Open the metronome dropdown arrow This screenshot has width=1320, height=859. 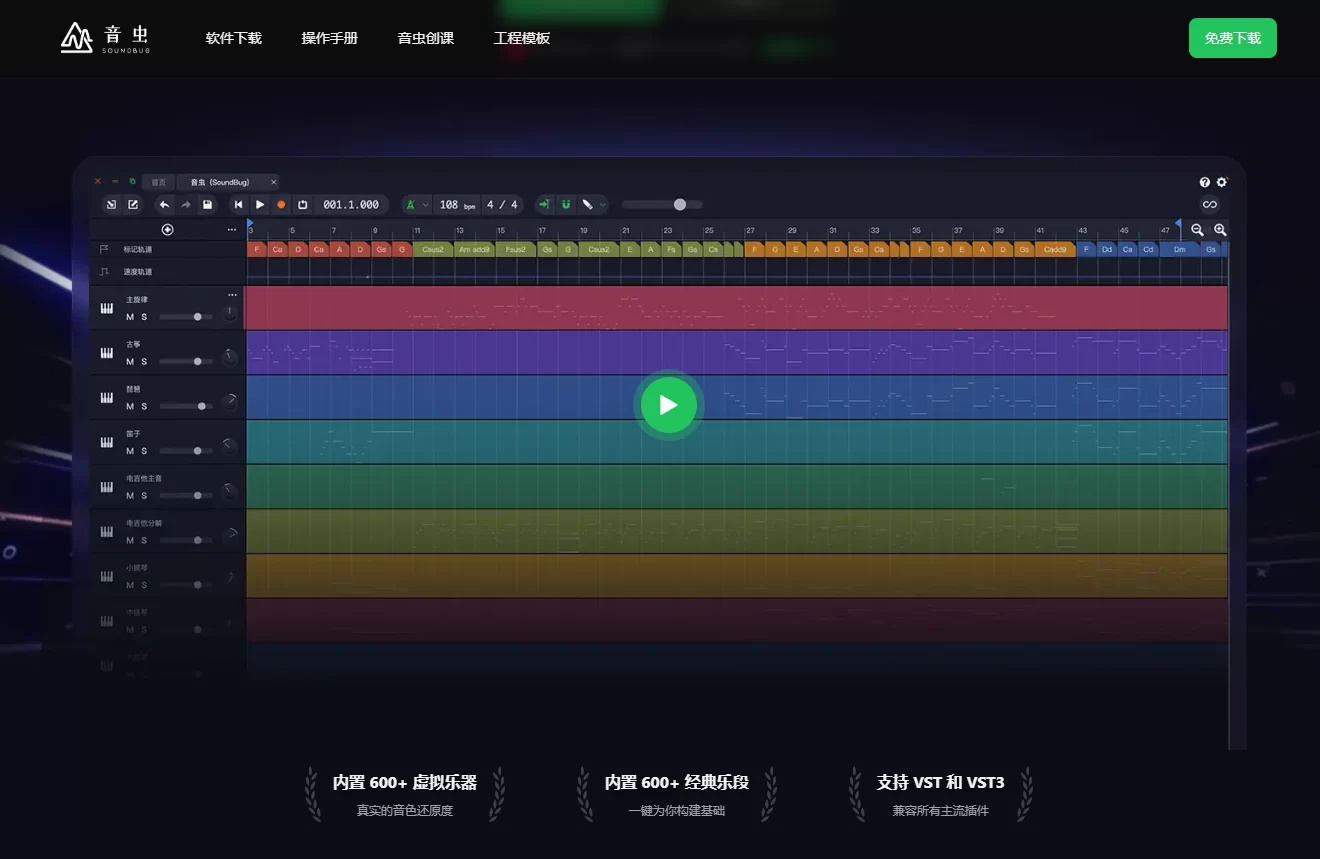point(425,205)
